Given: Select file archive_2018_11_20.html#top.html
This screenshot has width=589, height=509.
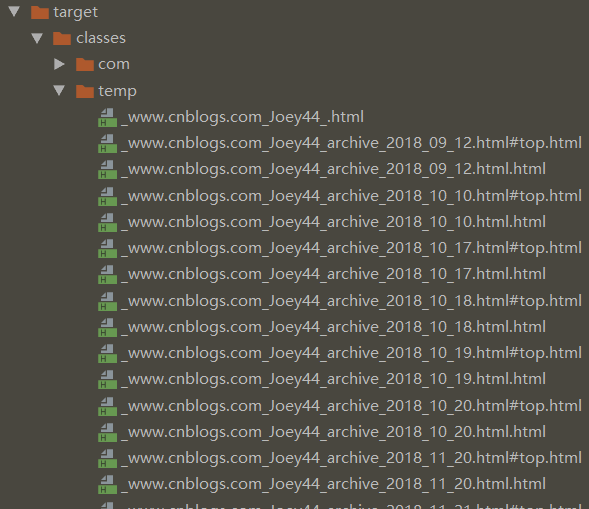Looking at the screenshot, I should [x=351, y=458].
